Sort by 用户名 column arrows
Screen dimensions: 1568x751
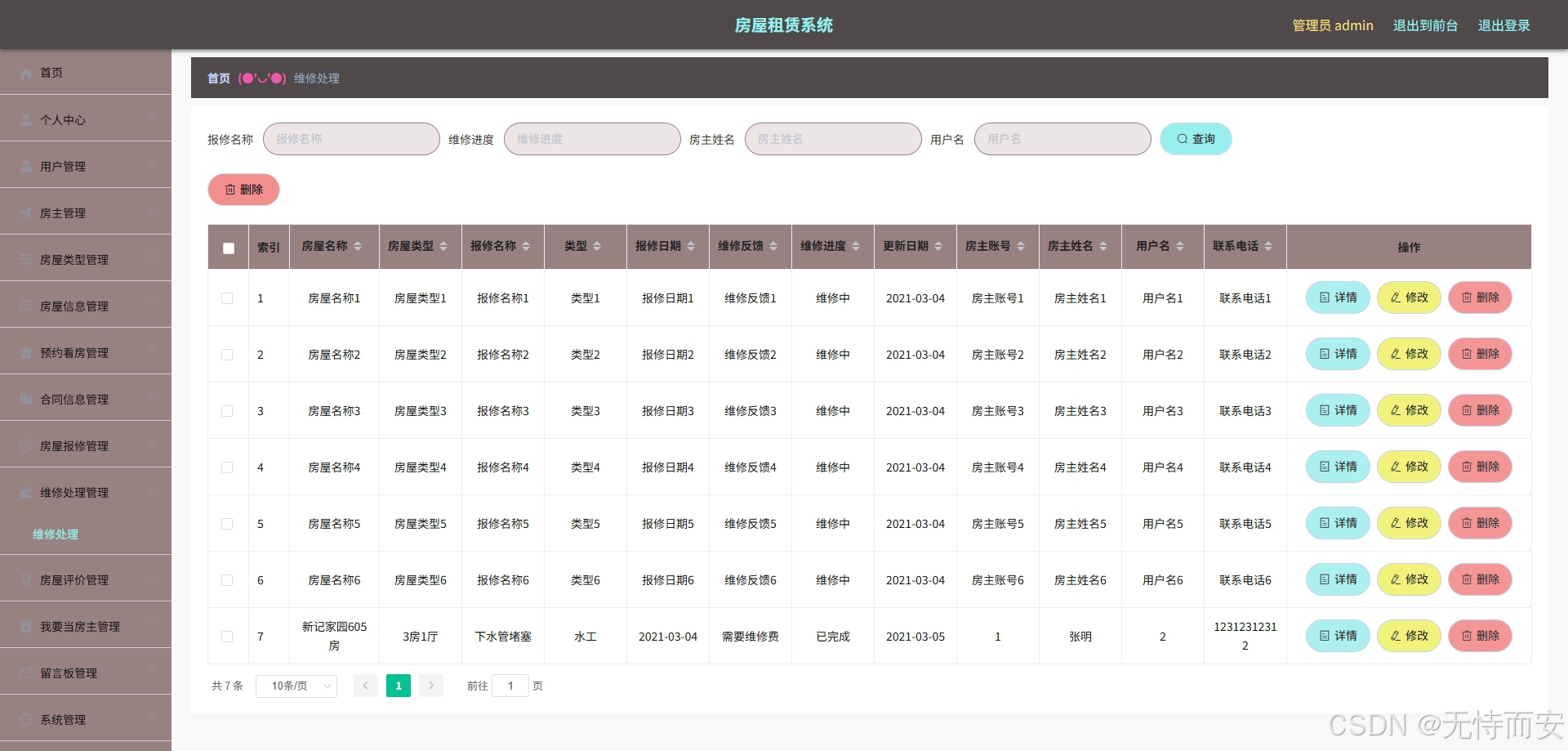tap(1180, 246)
